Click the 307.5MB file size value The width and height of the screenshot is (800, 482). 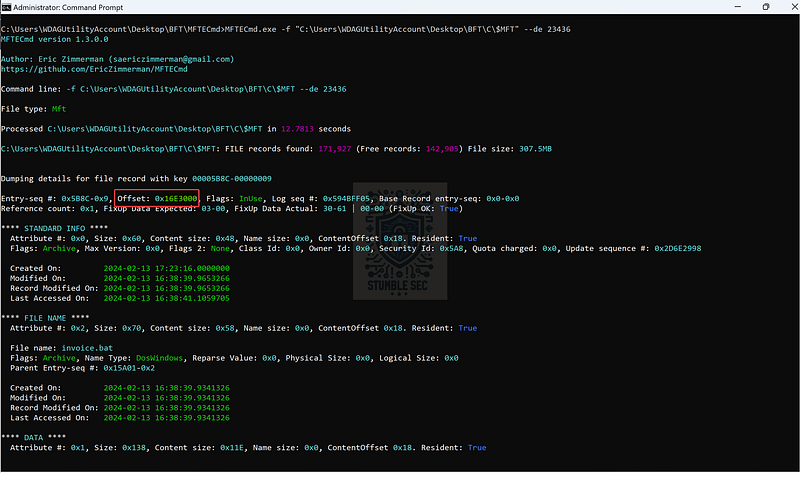click(535, 149)
